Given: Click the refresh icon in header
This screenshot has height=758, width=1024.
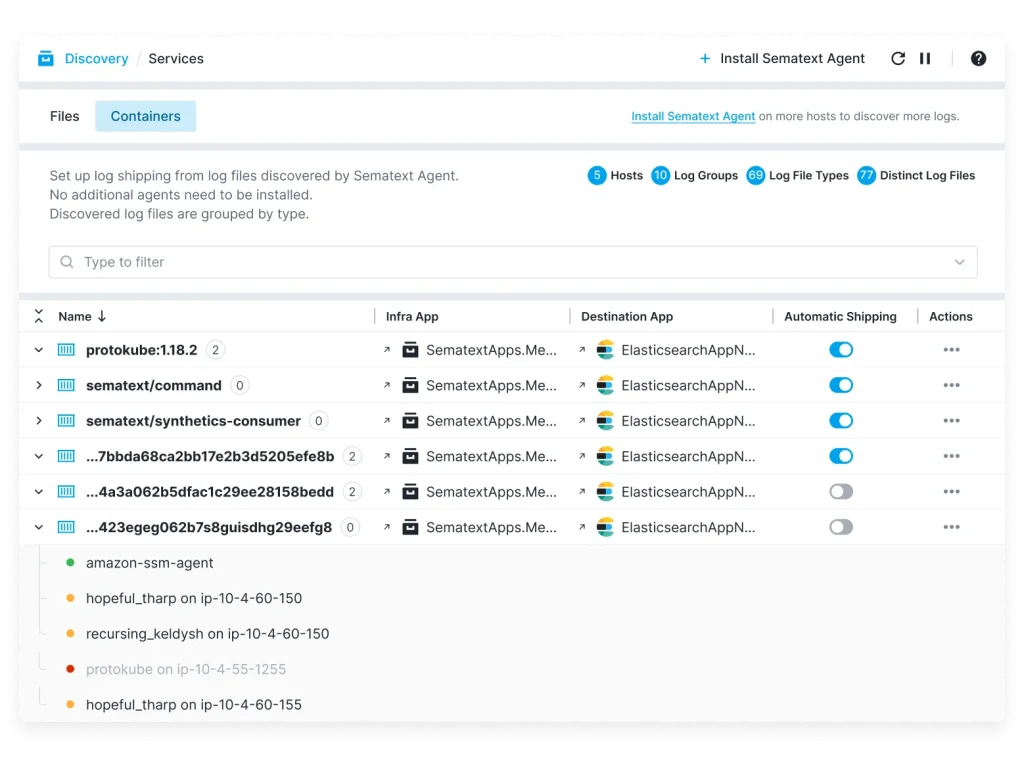Looking at the screenshot, I should (x=897, y=59).
